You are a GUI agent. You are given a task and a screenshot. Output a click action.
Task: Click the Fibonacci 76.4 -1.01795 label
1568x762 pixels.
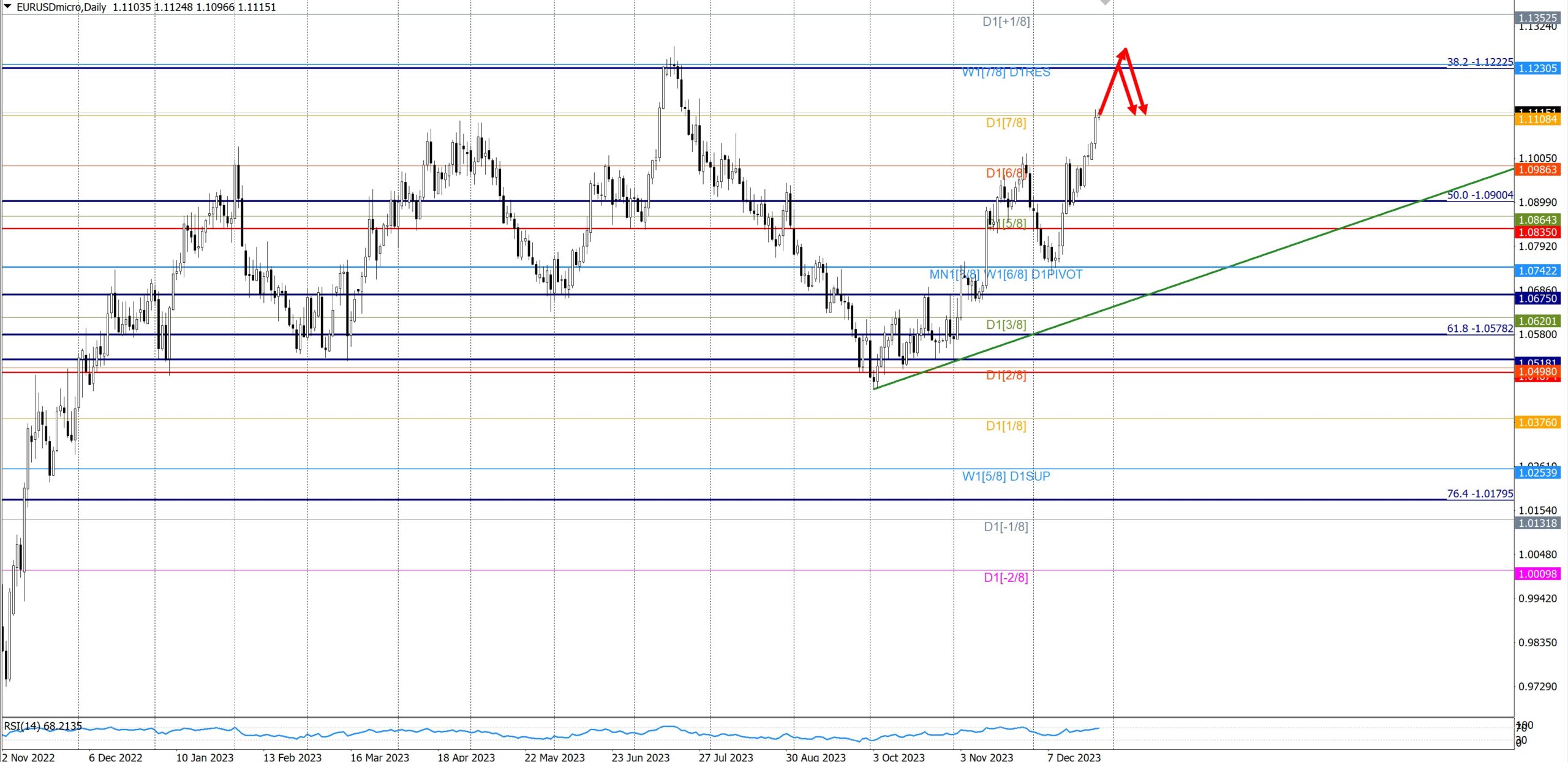pos(1480,494)
